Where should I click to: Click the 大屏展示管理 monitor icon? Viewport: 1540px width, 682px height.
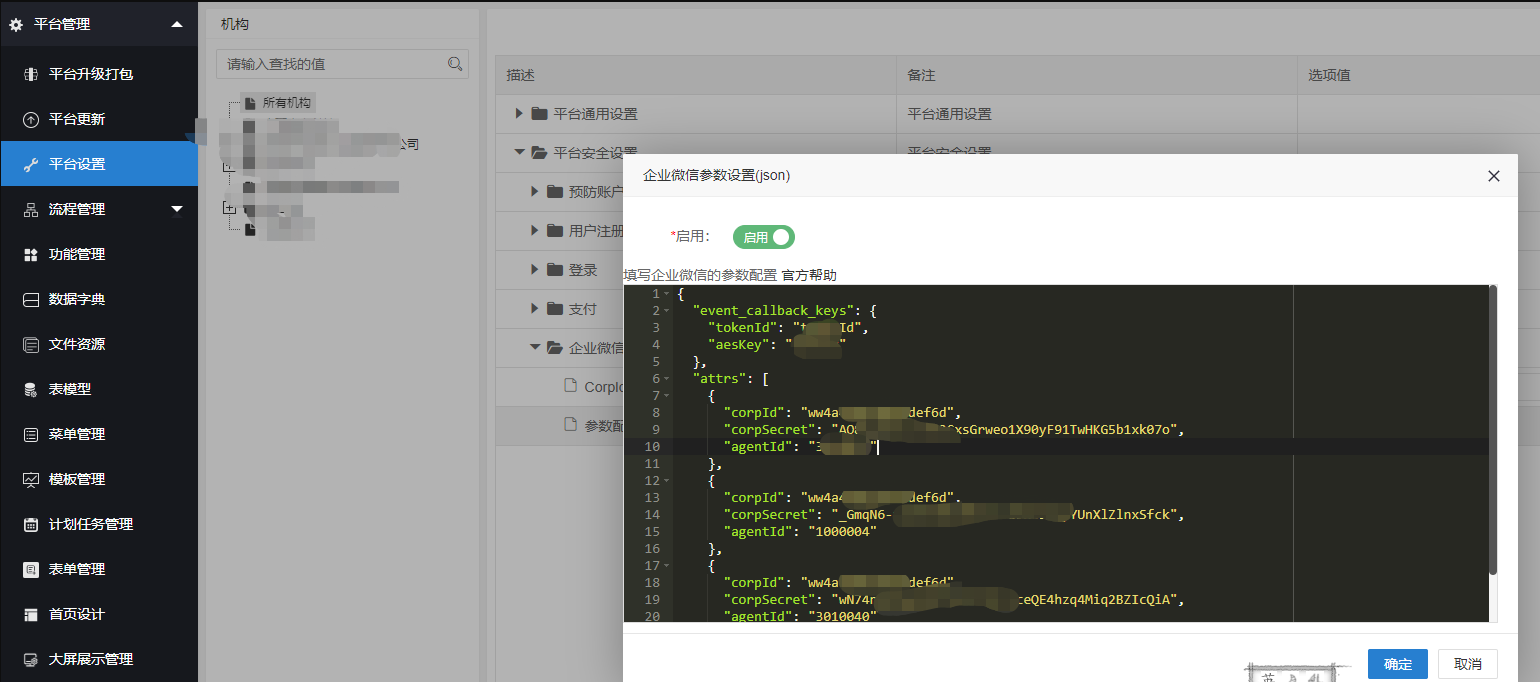tap(30, 660)
